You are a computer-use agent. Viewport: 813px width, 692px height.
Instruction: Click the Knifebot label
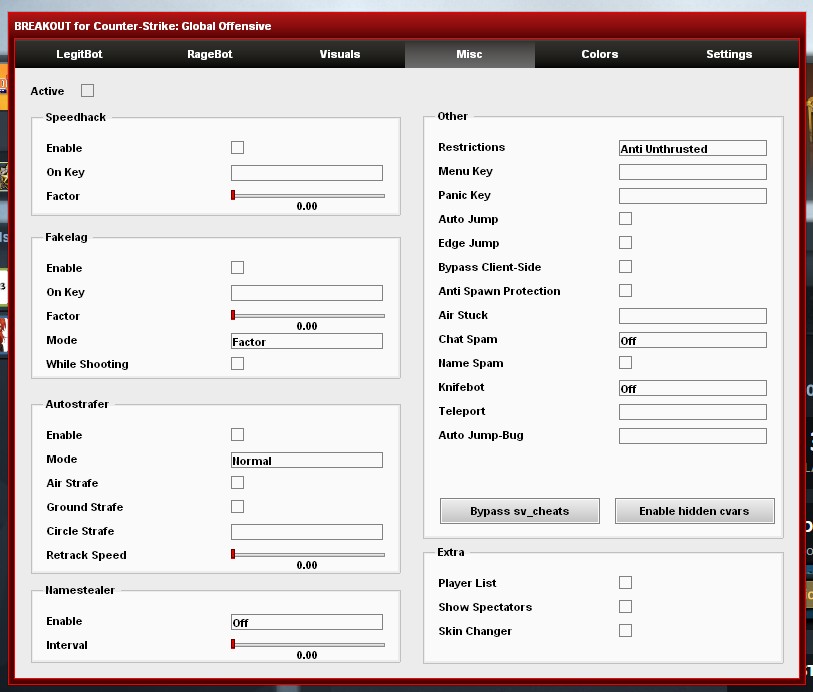tap(461, 387)
